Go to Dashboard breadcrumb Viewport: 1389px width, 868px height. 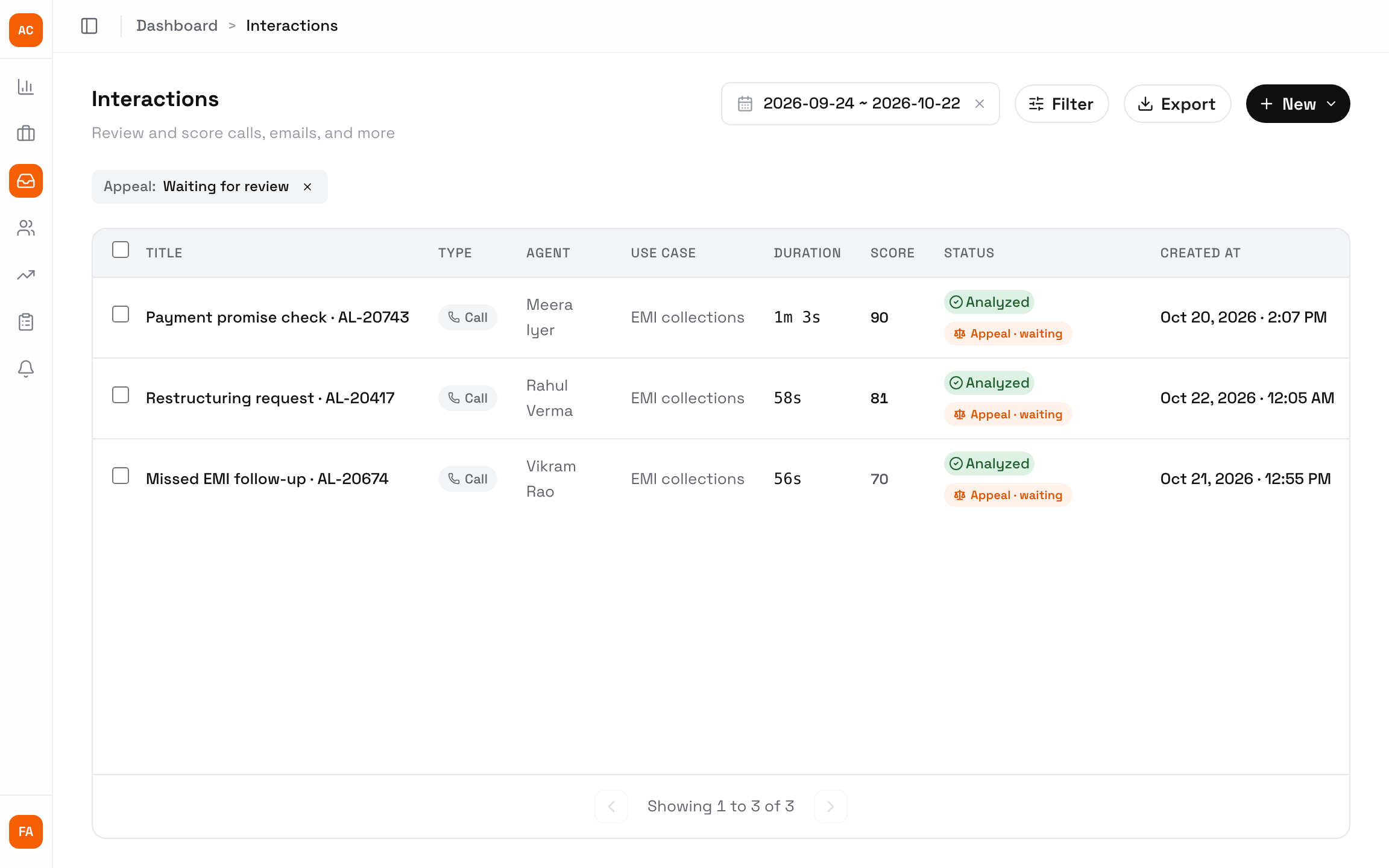pos(177,26)
